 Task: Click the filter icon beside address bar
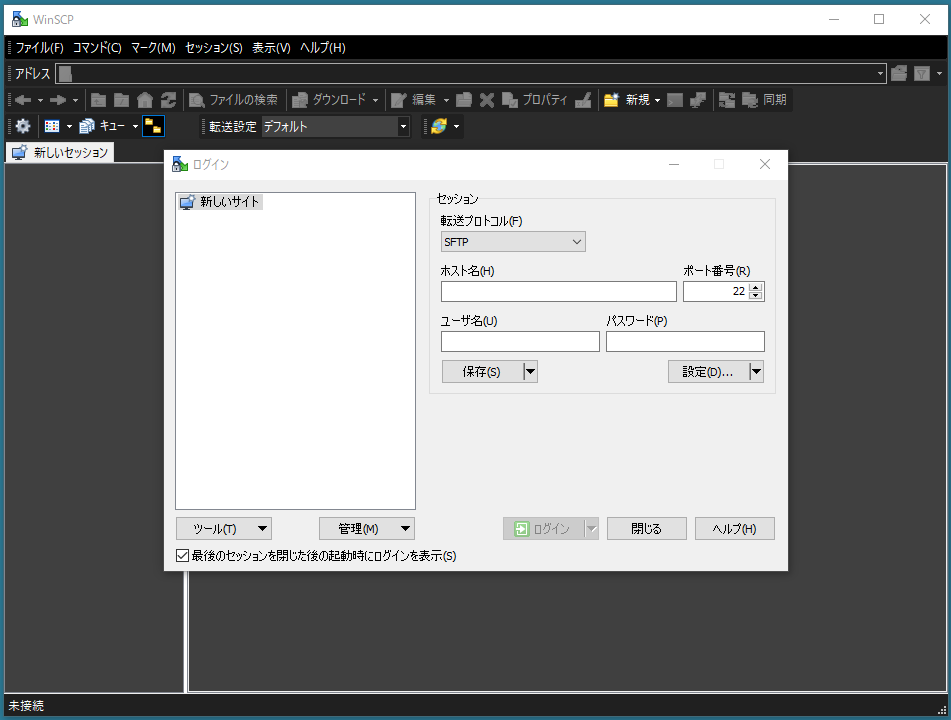click(922, 73)
